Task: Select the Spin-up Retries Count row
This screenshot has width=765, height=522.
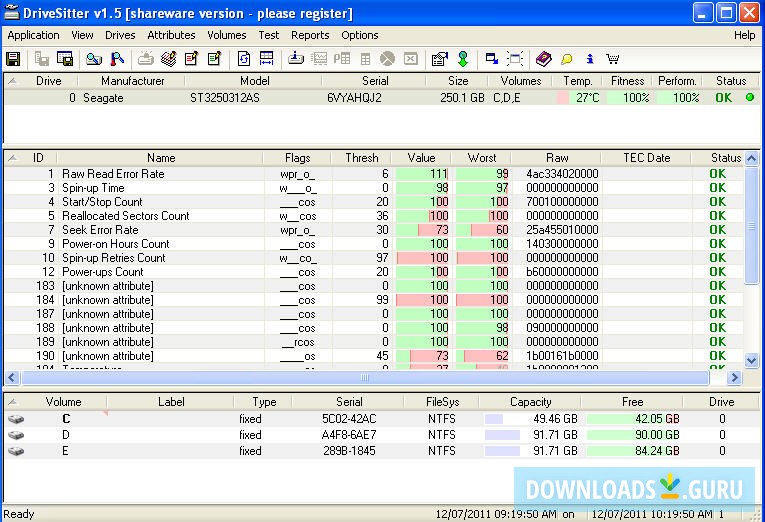Action: [x=374, y=258]
